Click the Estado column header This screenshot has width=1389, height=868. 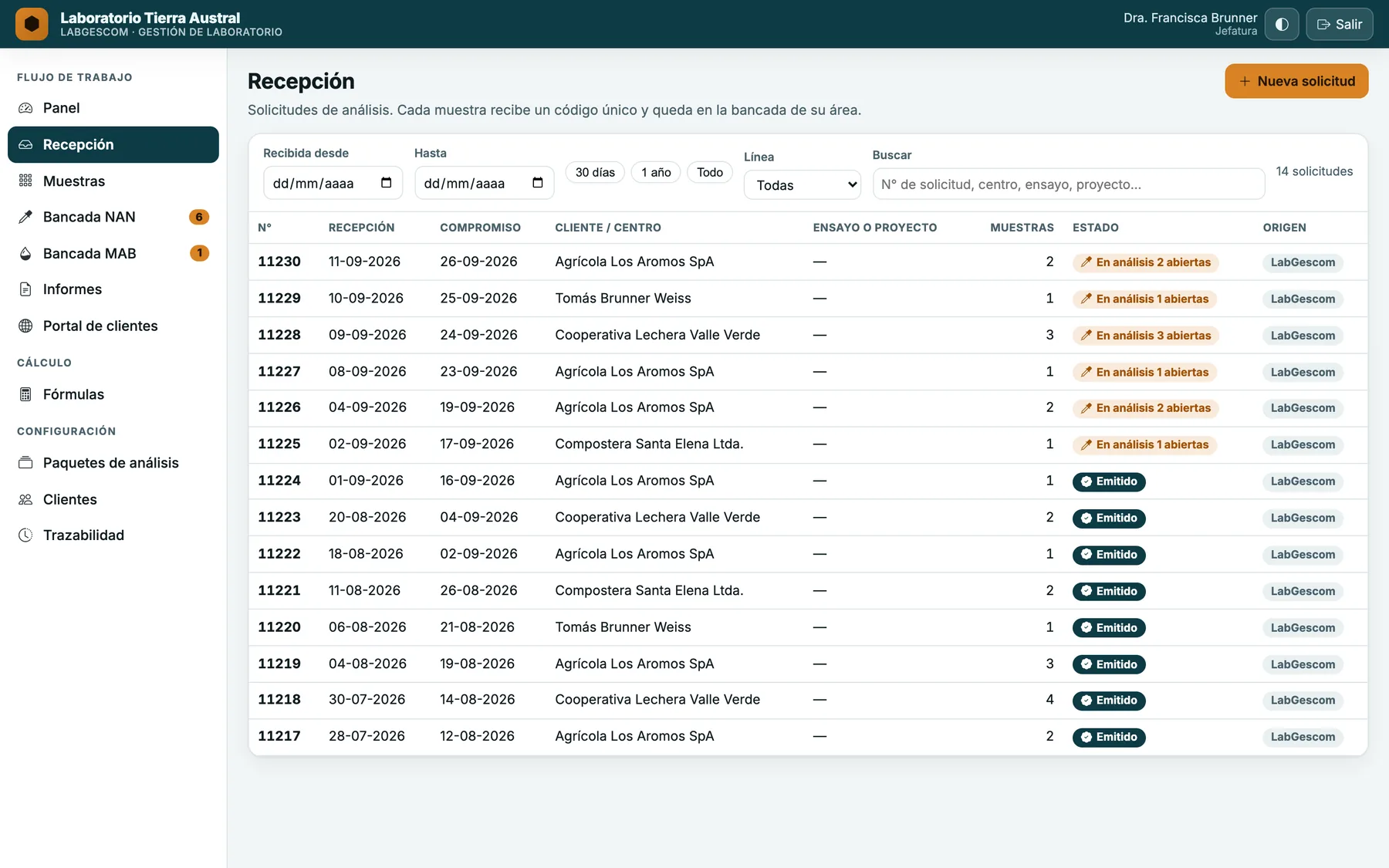1096,228
